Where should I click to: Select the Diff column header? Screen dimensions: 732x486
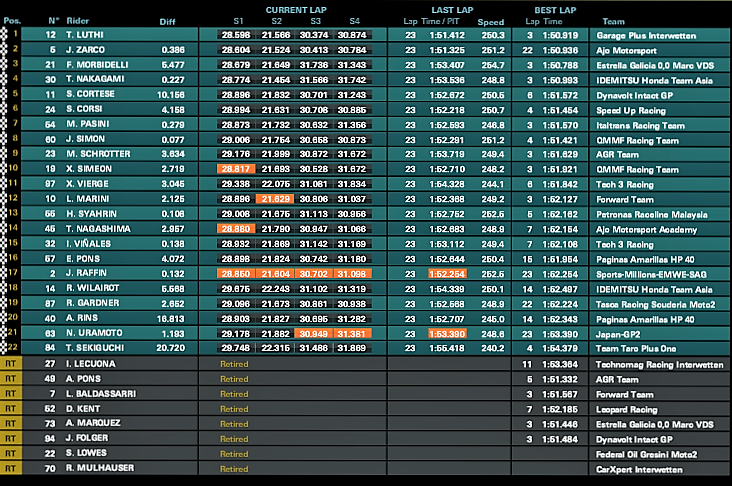click(167, 22)
